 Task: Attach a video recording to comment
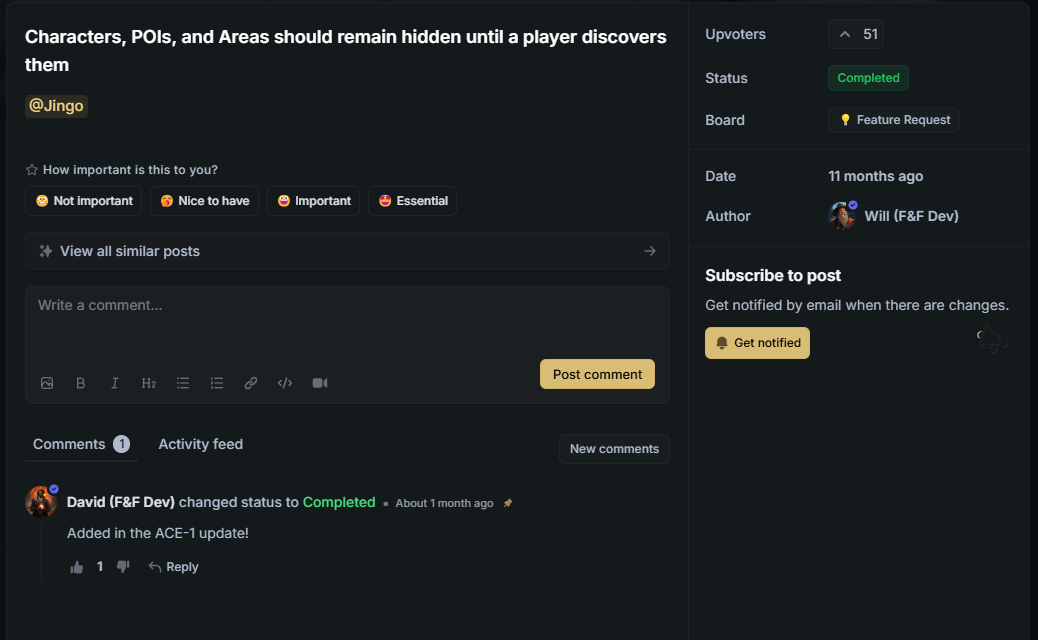tap(320, 383)
